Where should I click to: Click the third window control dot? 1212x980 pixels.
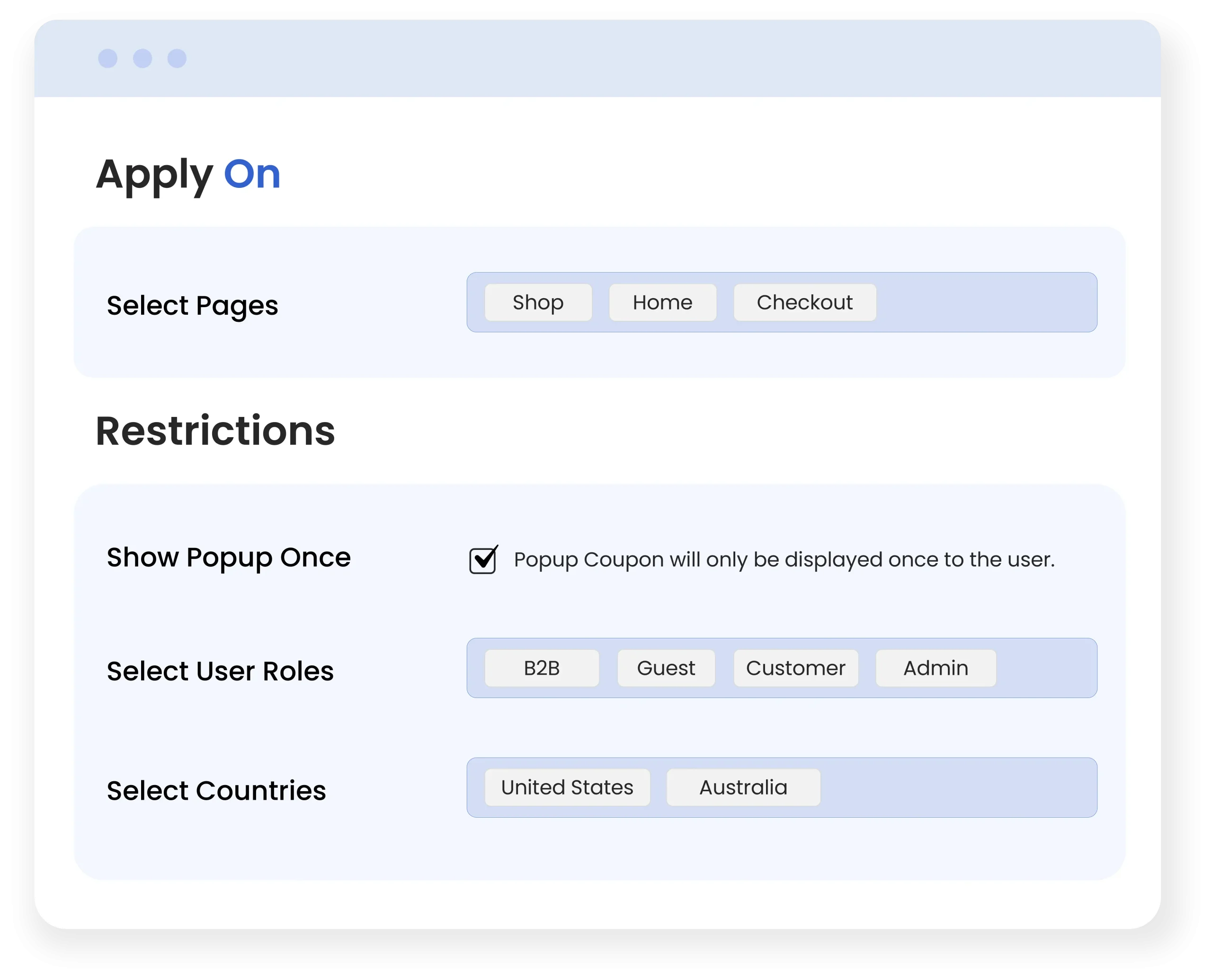pos(177,58)
